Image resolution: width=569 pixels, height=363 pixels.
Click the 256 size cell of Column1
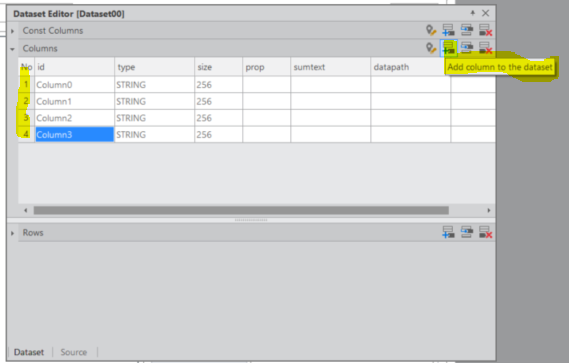218,101
